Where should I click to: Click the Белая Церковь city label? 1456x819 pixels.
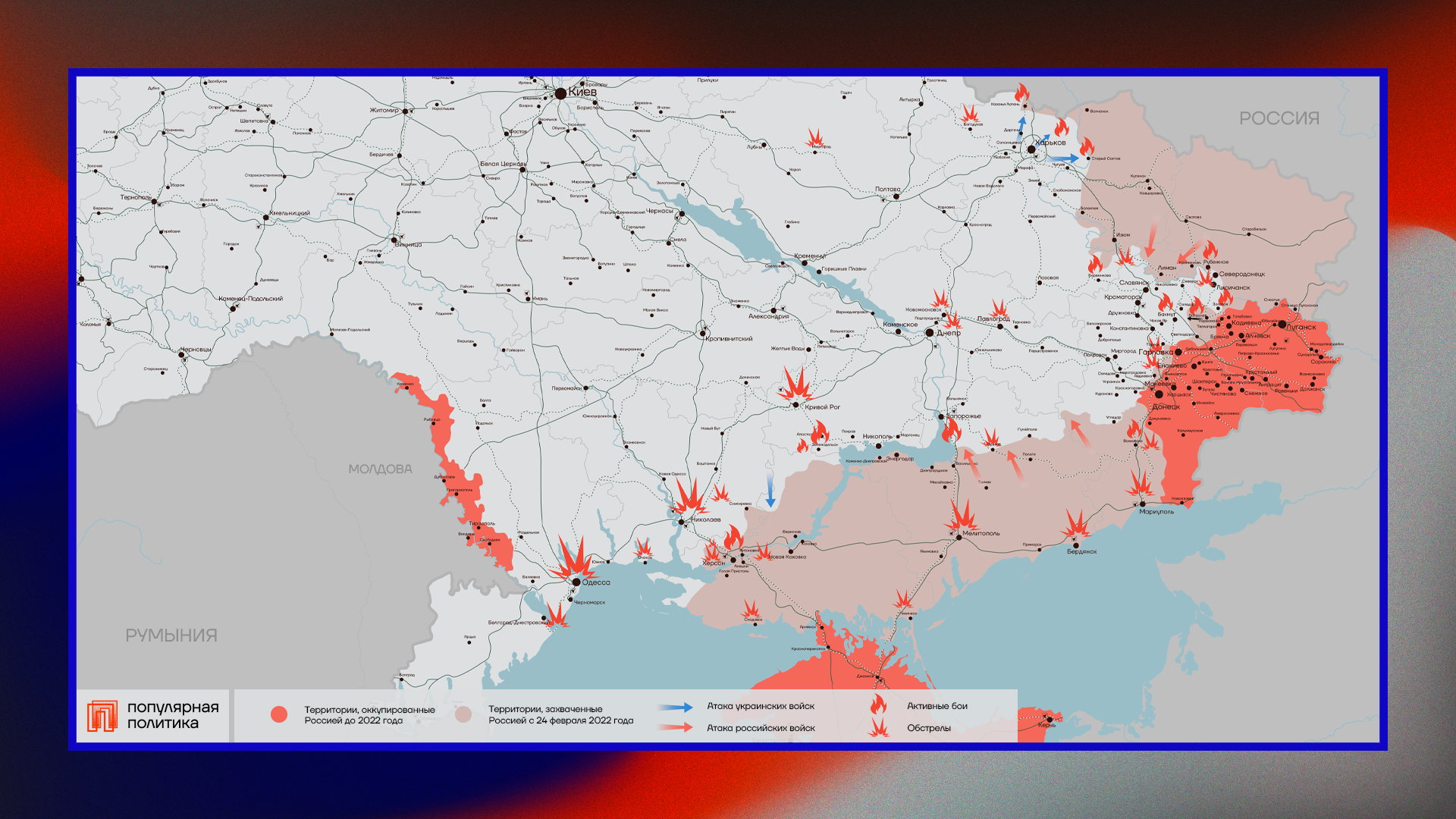tap(503, 164)
